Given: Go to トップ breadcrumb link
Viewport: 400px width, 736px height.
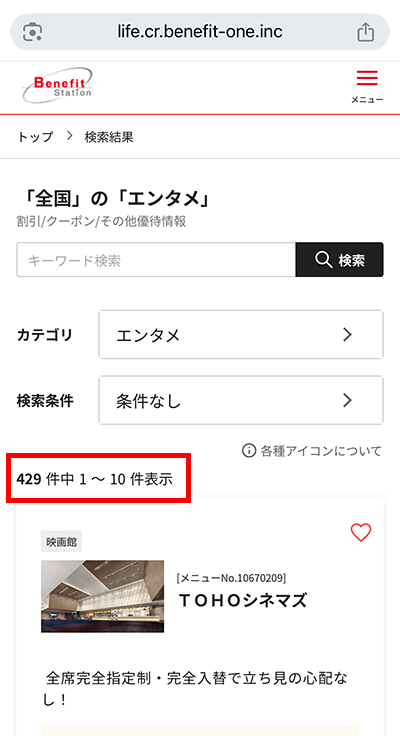Looking at the screenshot, I should click(x=35, y=137).
